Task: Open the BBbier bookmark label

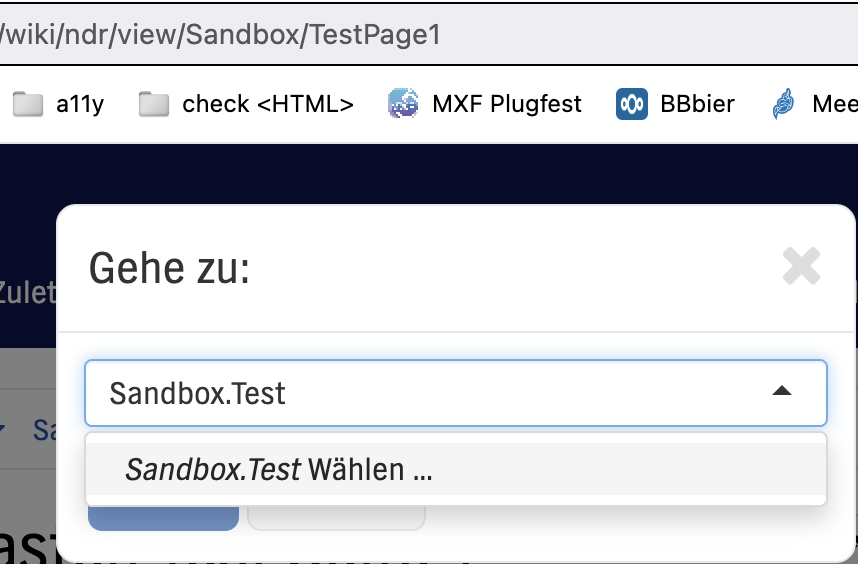Action: (x=697, y=104)
